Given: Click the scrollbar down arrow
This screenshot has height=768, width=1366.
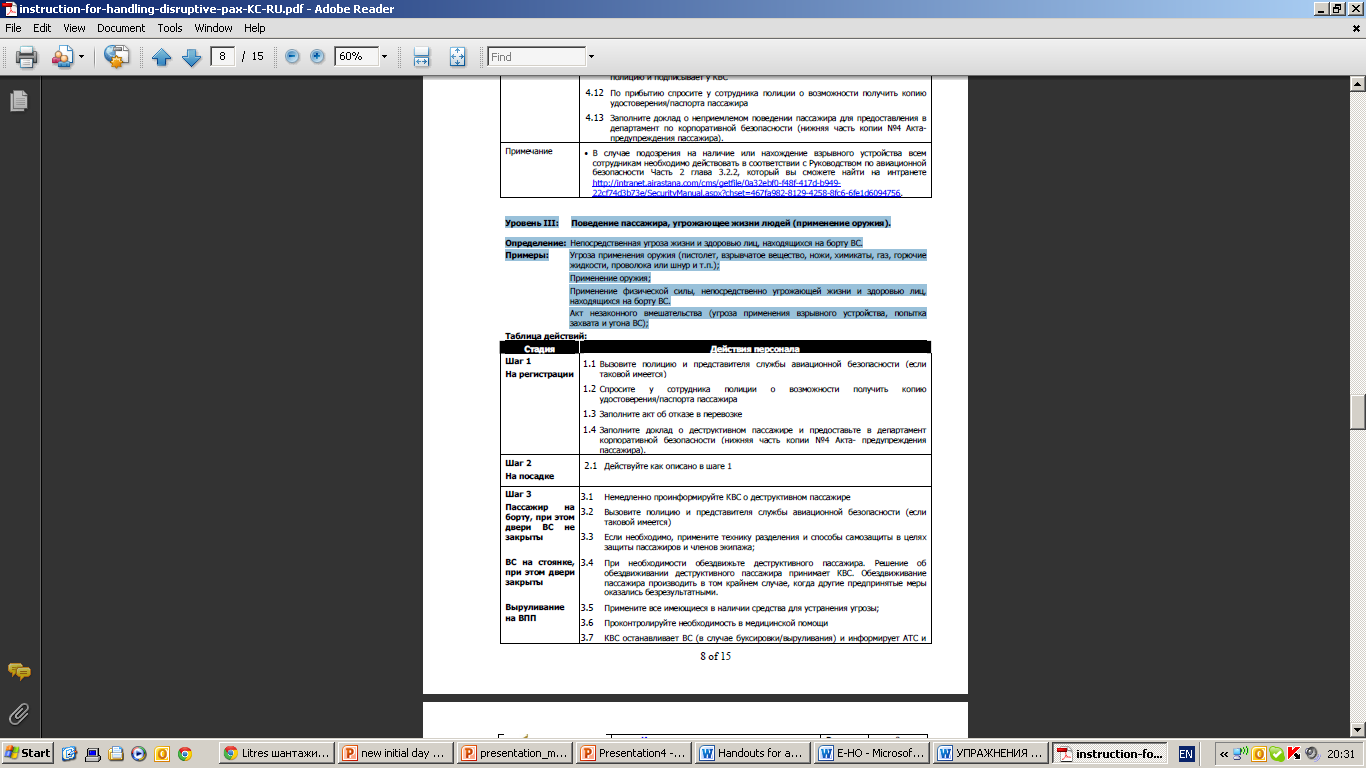Looking at the screenshot, I should [x=1357, y=732].
